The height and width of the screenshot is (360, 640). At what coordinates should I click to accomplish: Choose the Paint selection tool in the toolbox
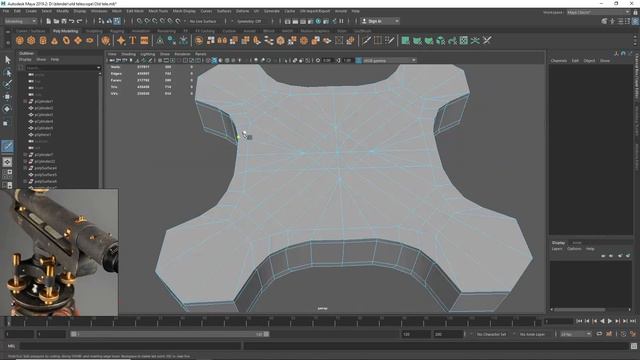tap(7, 84)
